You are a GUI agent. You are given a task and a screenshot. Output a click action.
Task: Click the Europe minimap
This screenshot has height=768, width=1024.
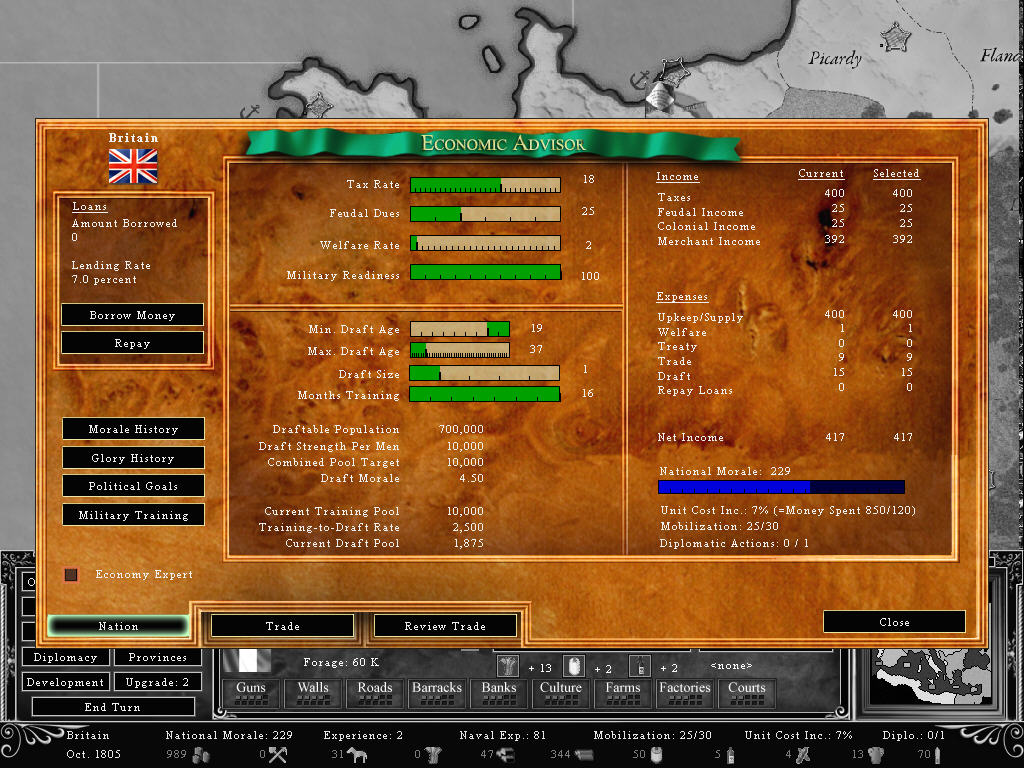933,677
